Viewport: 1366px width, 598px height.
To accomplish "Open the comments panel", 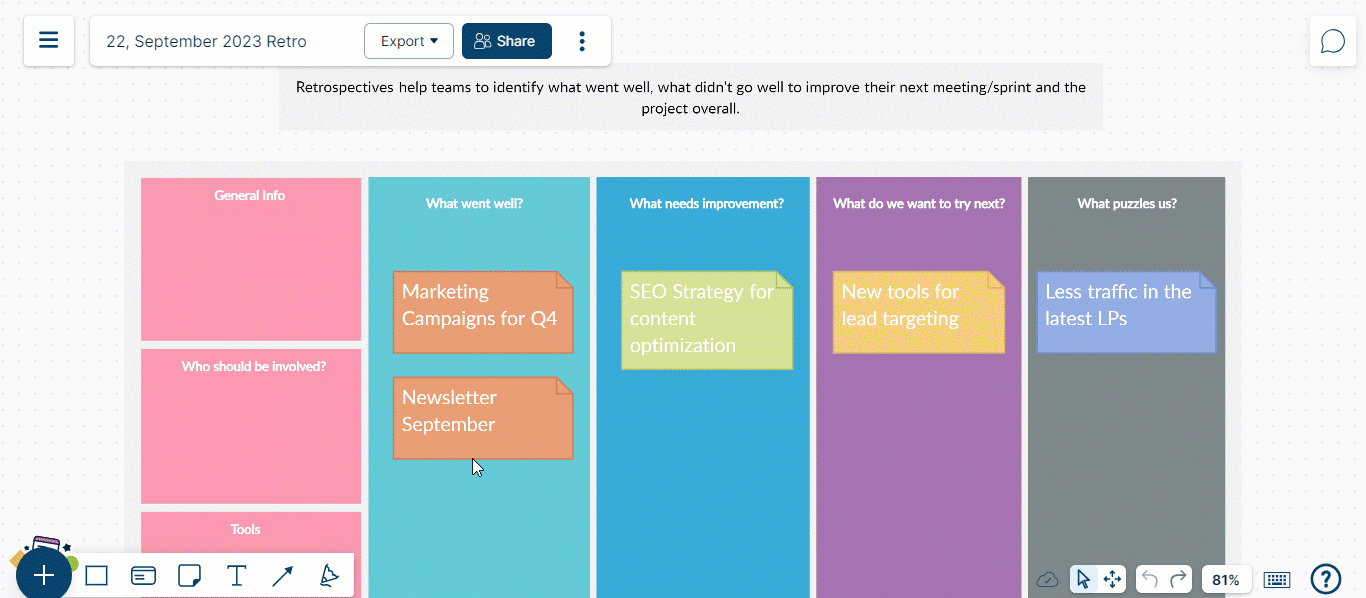I will click(1332, 41).
